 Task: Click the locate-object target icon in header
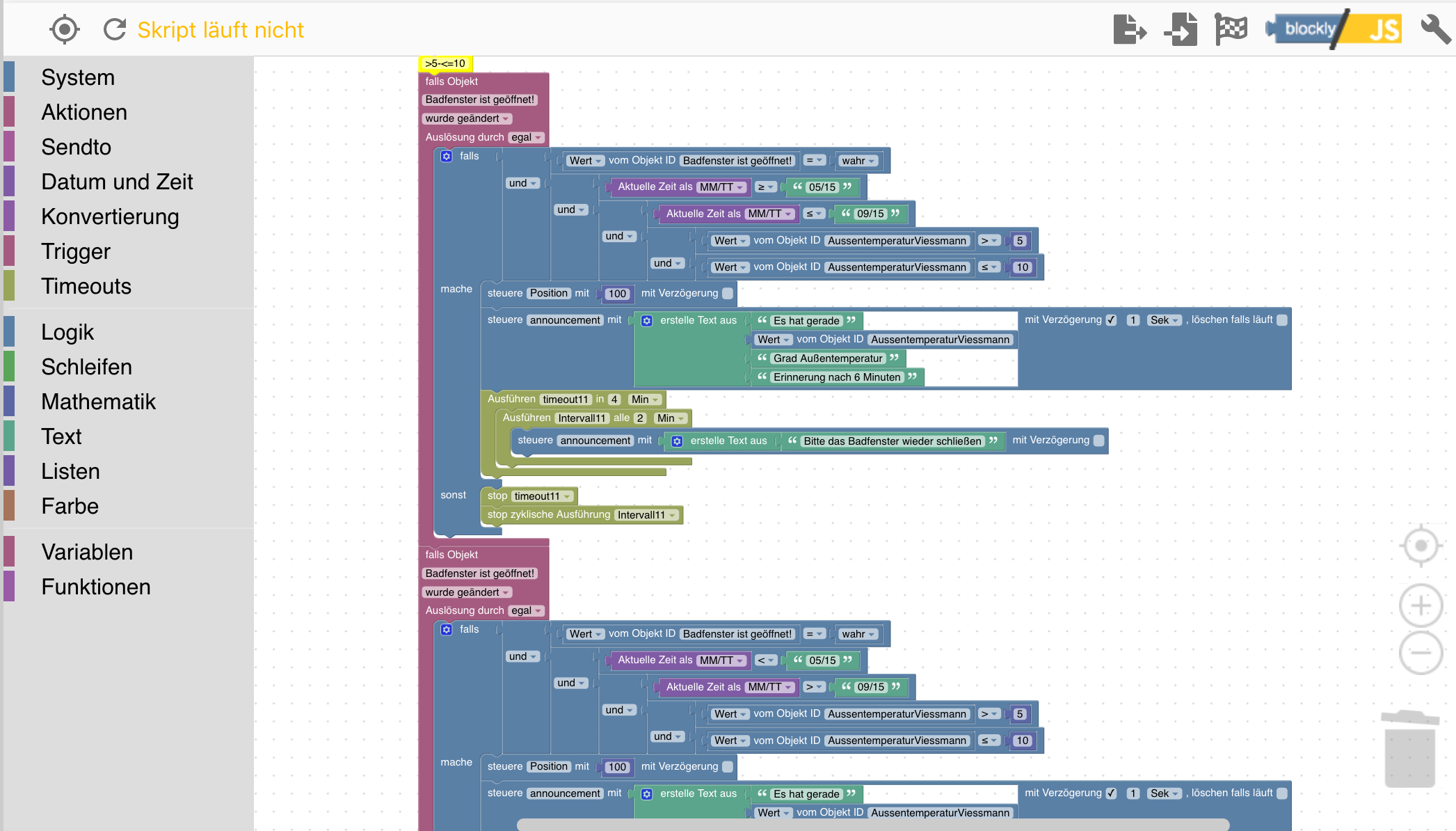65,29
